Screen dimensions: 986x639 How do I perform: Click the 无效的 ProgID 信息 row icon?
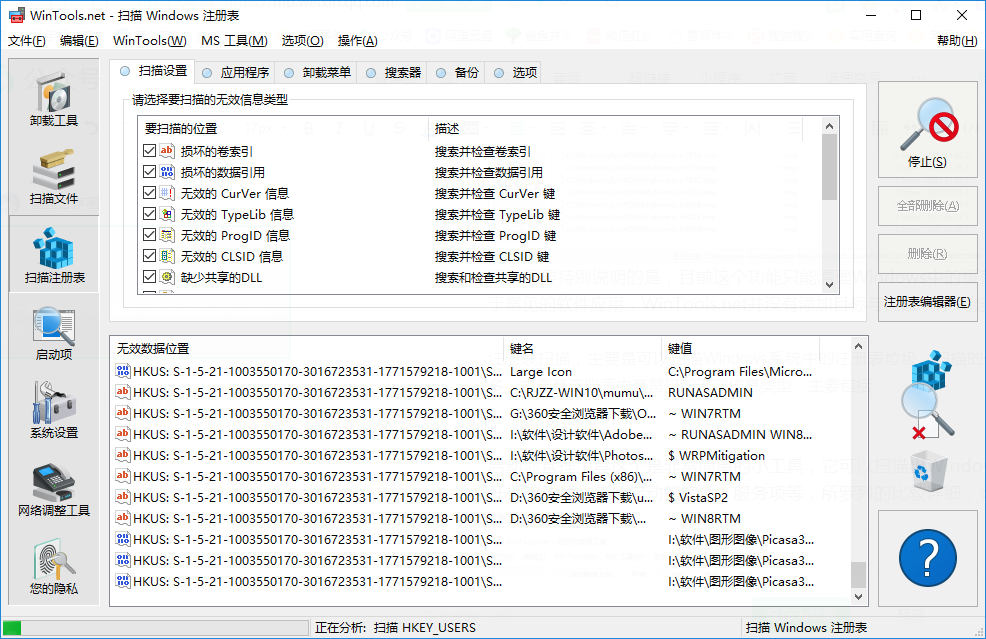pos(167,235)
